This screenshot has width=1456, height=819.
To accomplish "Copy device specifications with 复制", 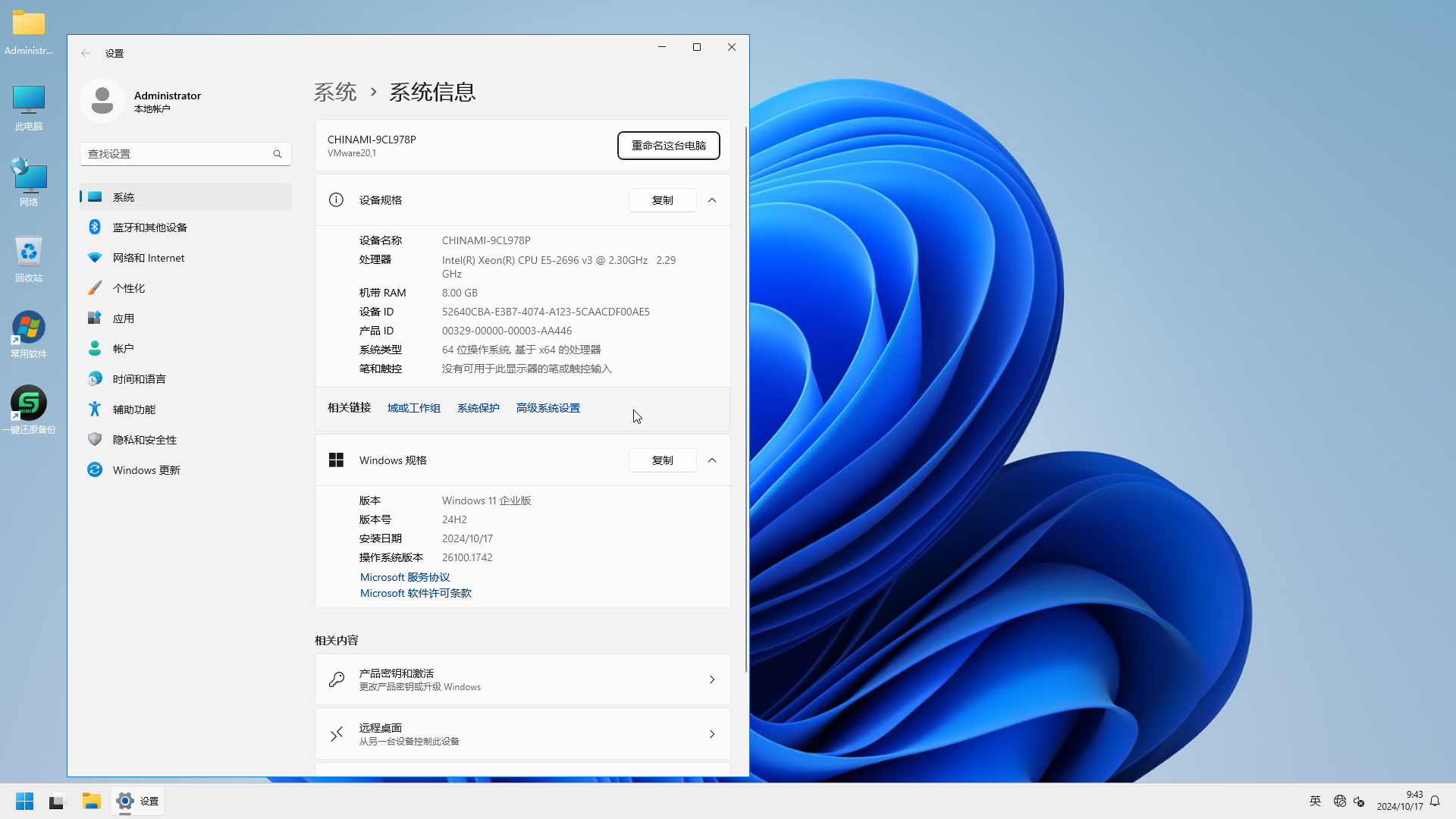I will [663, 200].
